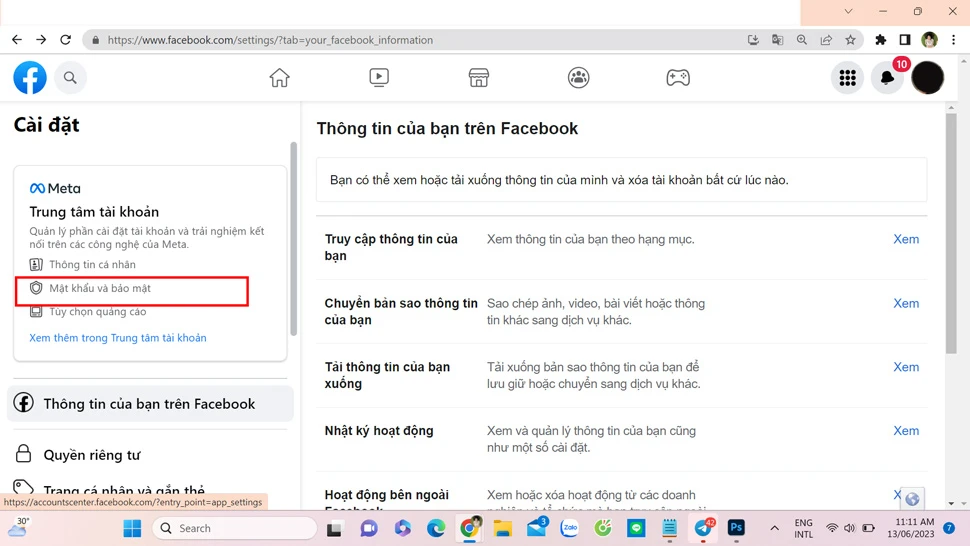
Task: Click the taskbar Search box
Action: point(234,528)
